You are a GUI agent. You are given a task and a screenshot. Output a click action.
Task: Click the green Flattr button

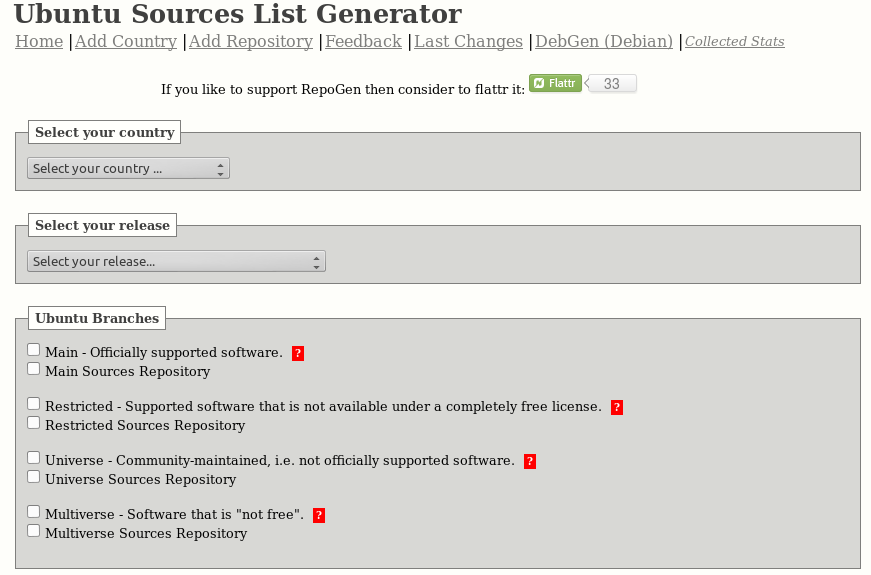click(555, 83)
